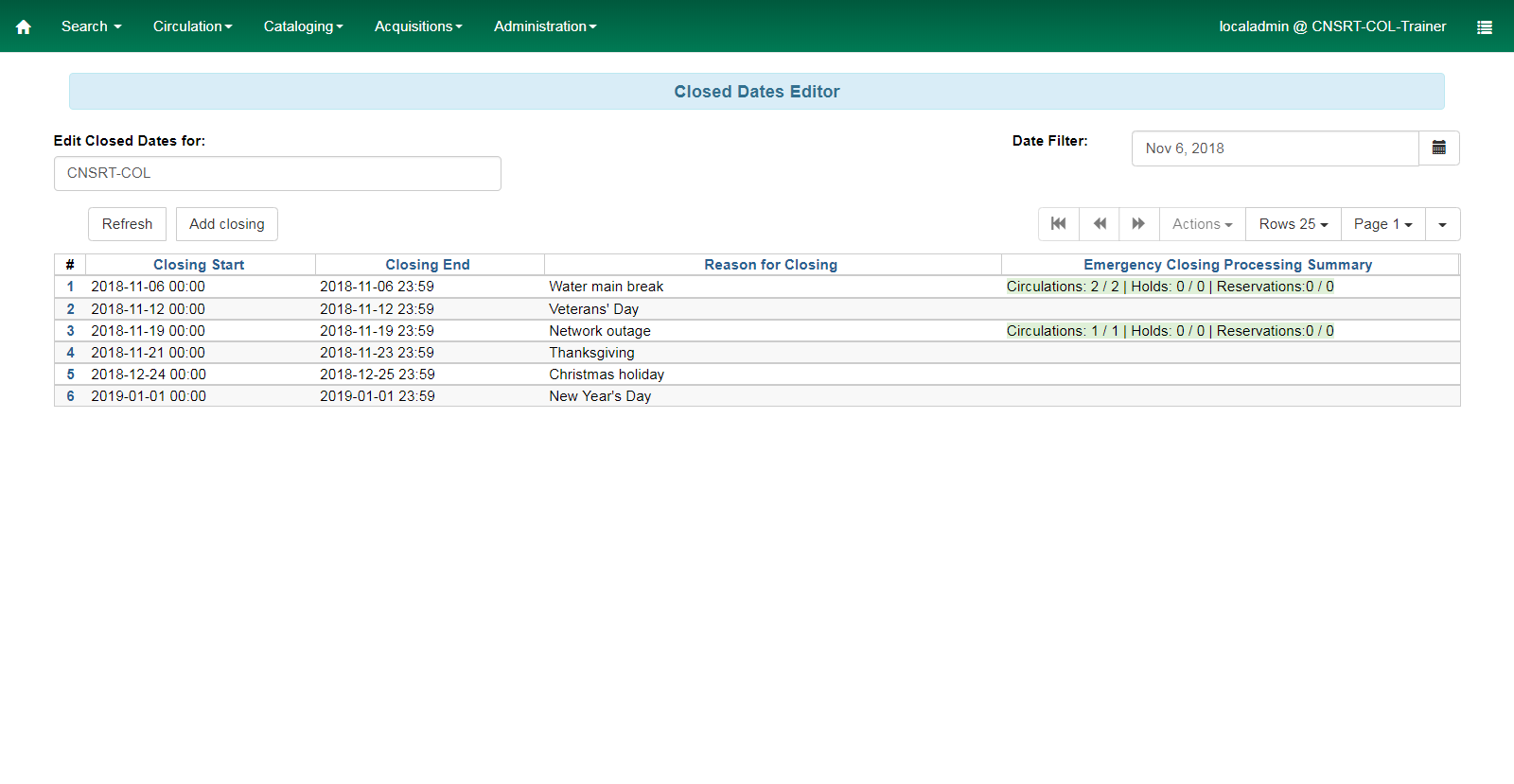The width and height of the screenshot is (1514, 784).
Task: Click closing start 2018-11-06 00:00
Action: 148,287
